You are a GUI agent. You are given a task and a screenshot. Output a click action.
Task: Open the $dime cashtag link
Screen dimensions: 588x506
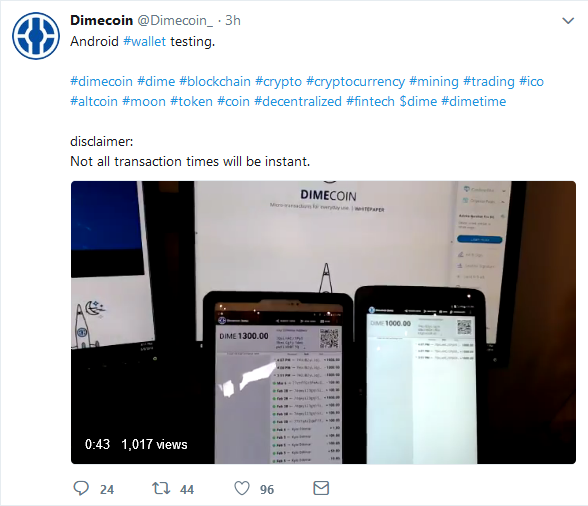[418, 101]
